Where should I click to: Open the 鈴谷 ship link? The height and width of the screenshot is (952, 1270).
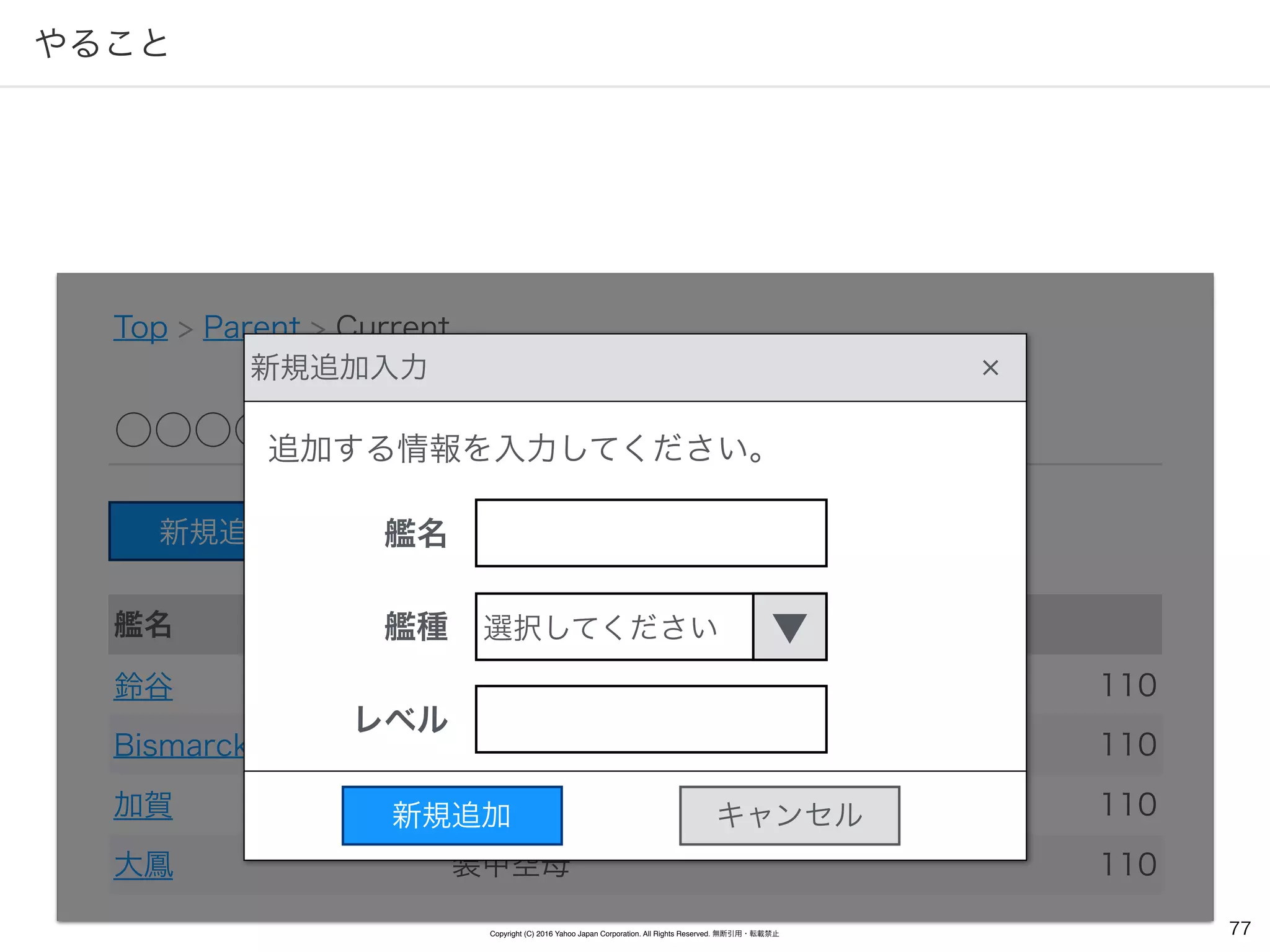point(143,686)
